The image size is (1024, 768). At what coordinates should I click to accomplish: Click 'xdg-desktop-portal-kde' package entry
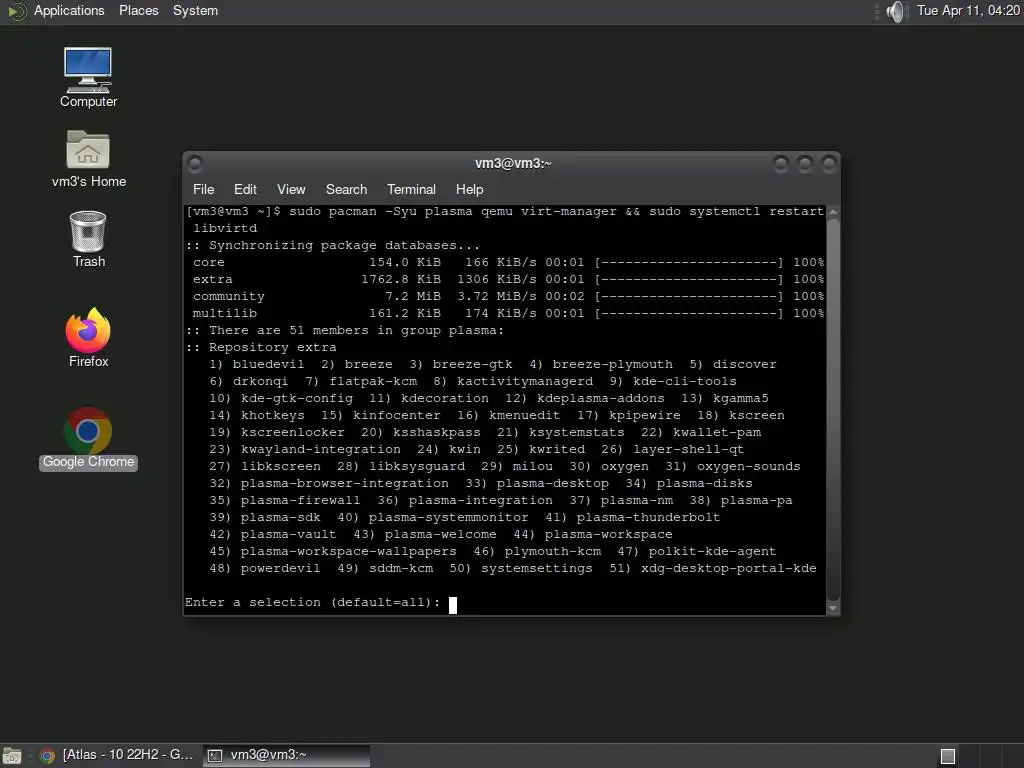click(728, 568)
